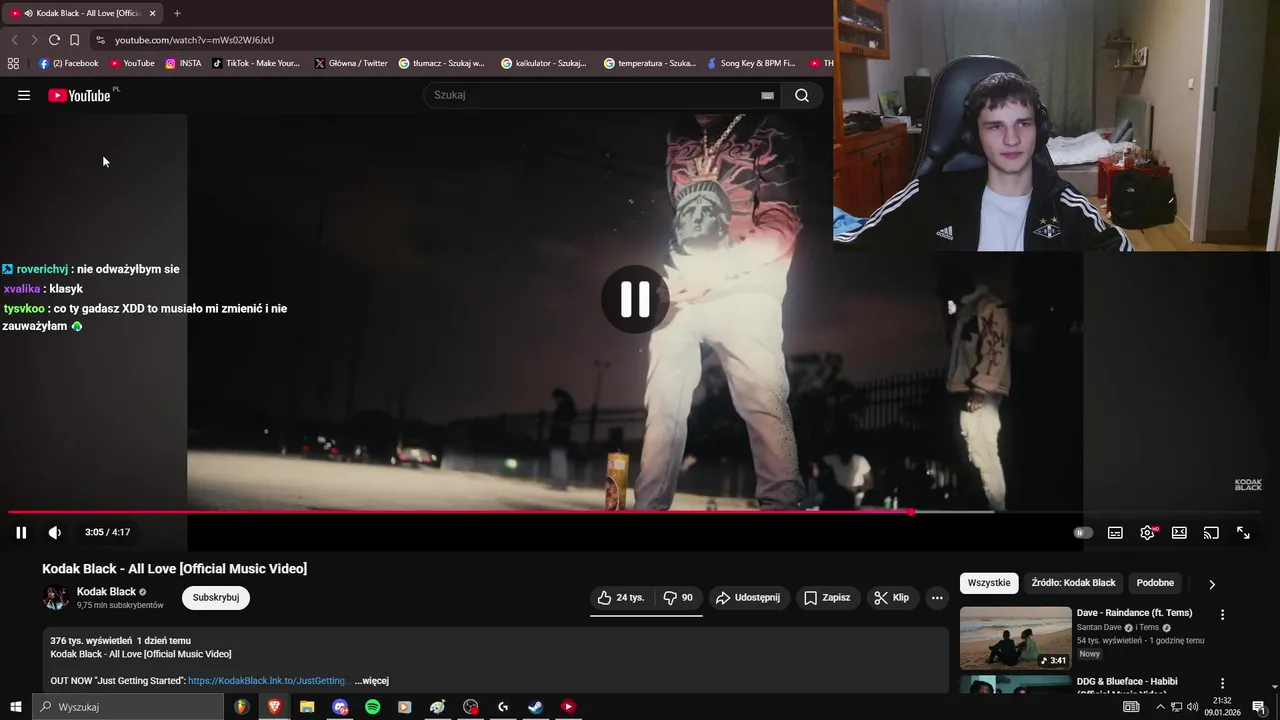Viewport: 1280px width, 720px height.
Task: Open the Dave - Raindance (ft. Tems) title
Action: click(x=1134, y=613)
